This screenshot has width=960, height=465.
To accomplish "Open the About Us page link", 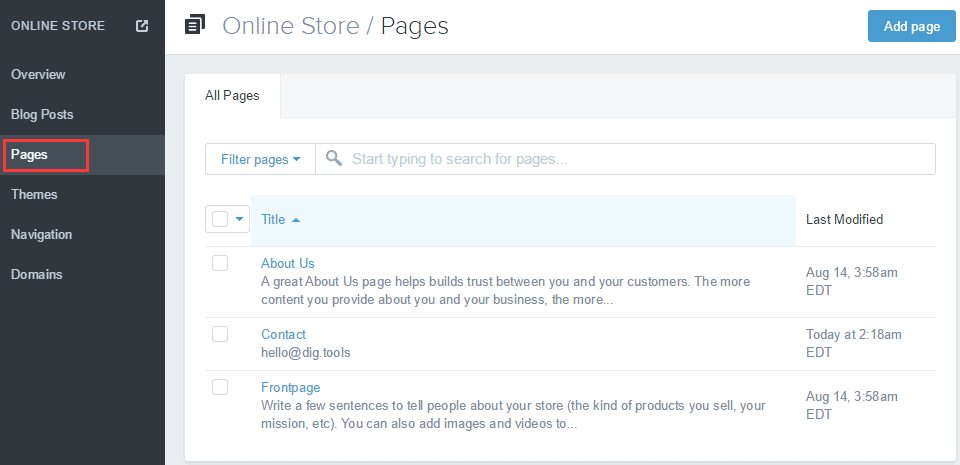I will click(x=288, y=263).
